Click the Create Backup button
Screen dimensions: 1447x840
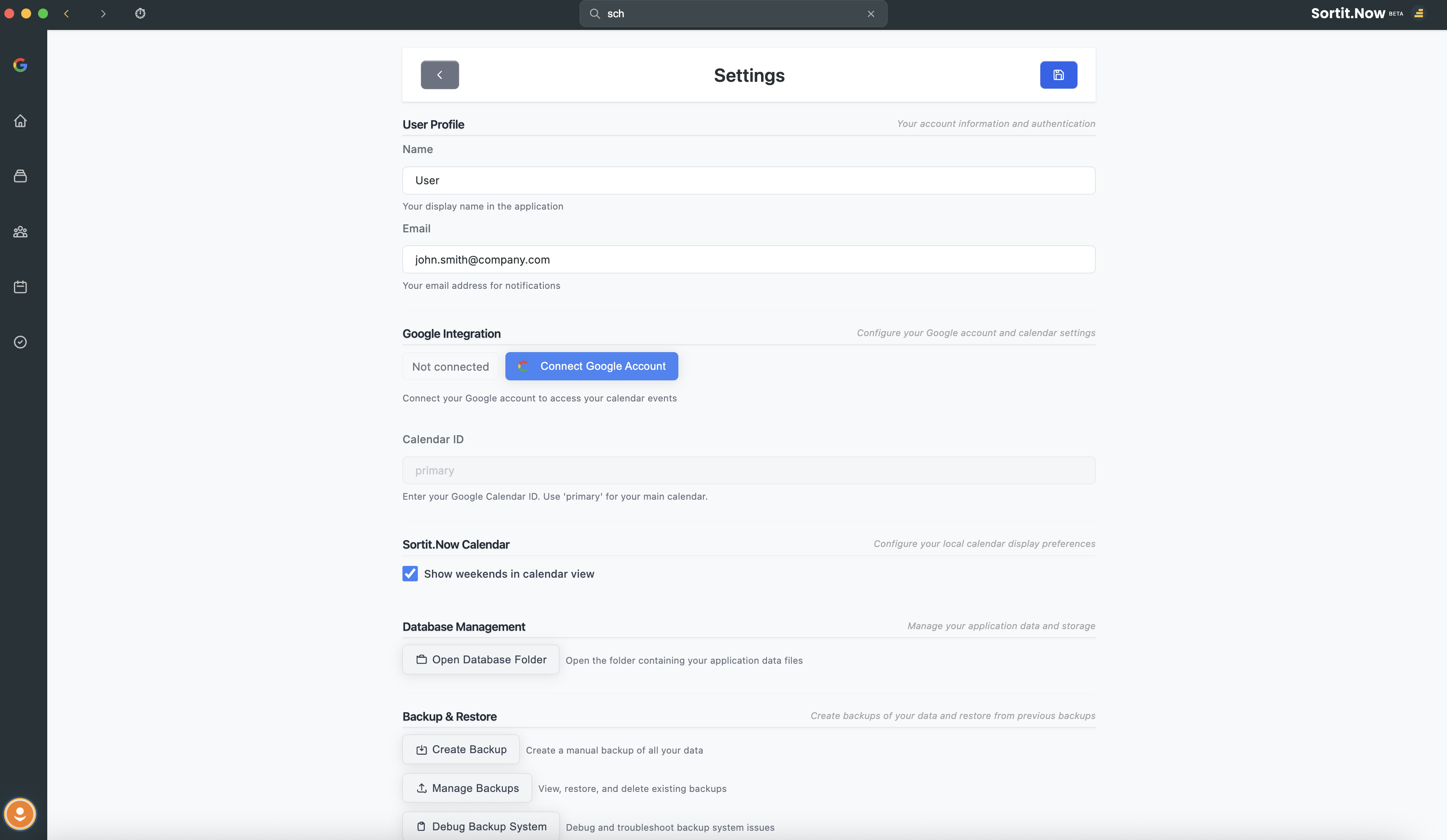[x=461, y=749]
